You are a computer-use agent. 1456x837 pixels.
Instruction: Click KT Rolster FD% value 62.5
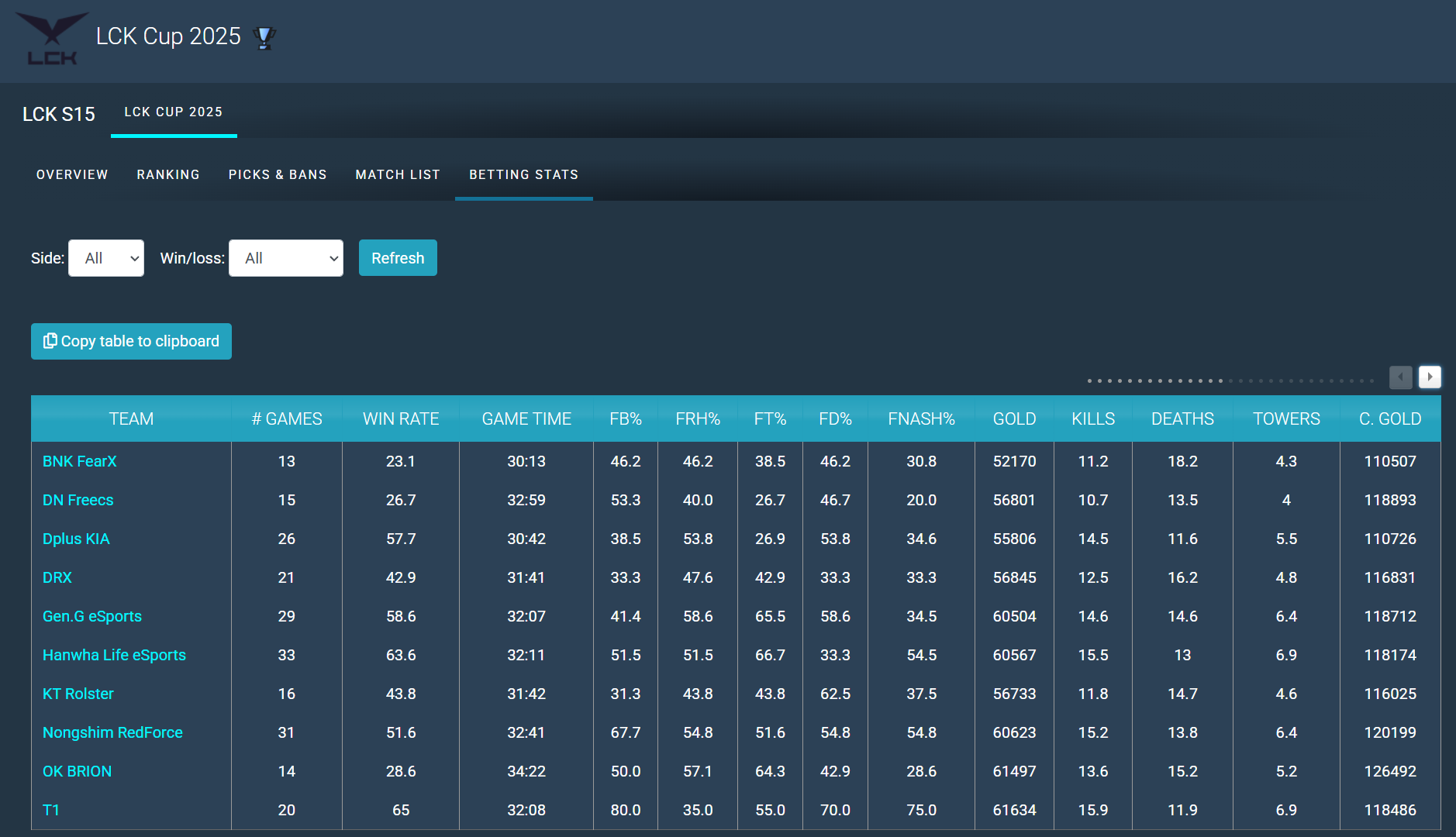coord(836,694)
